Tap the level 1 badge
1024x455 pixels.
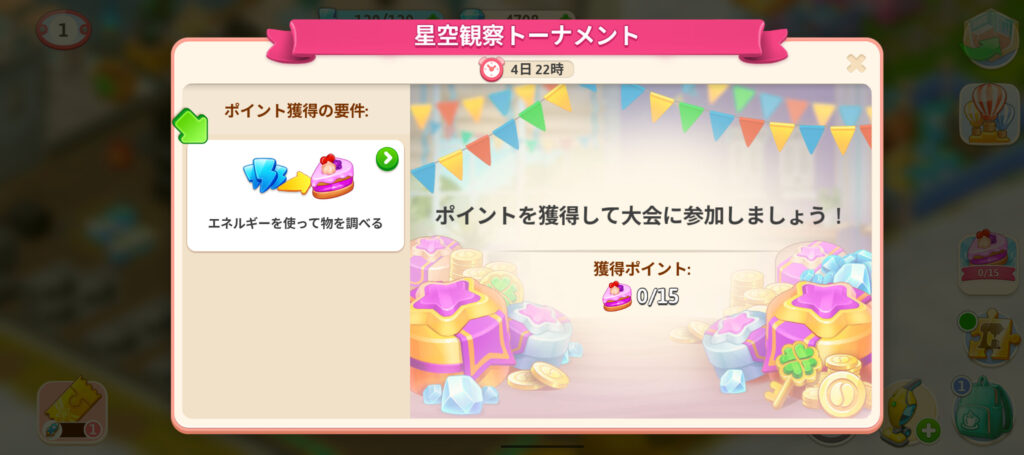tap(63, 30)
